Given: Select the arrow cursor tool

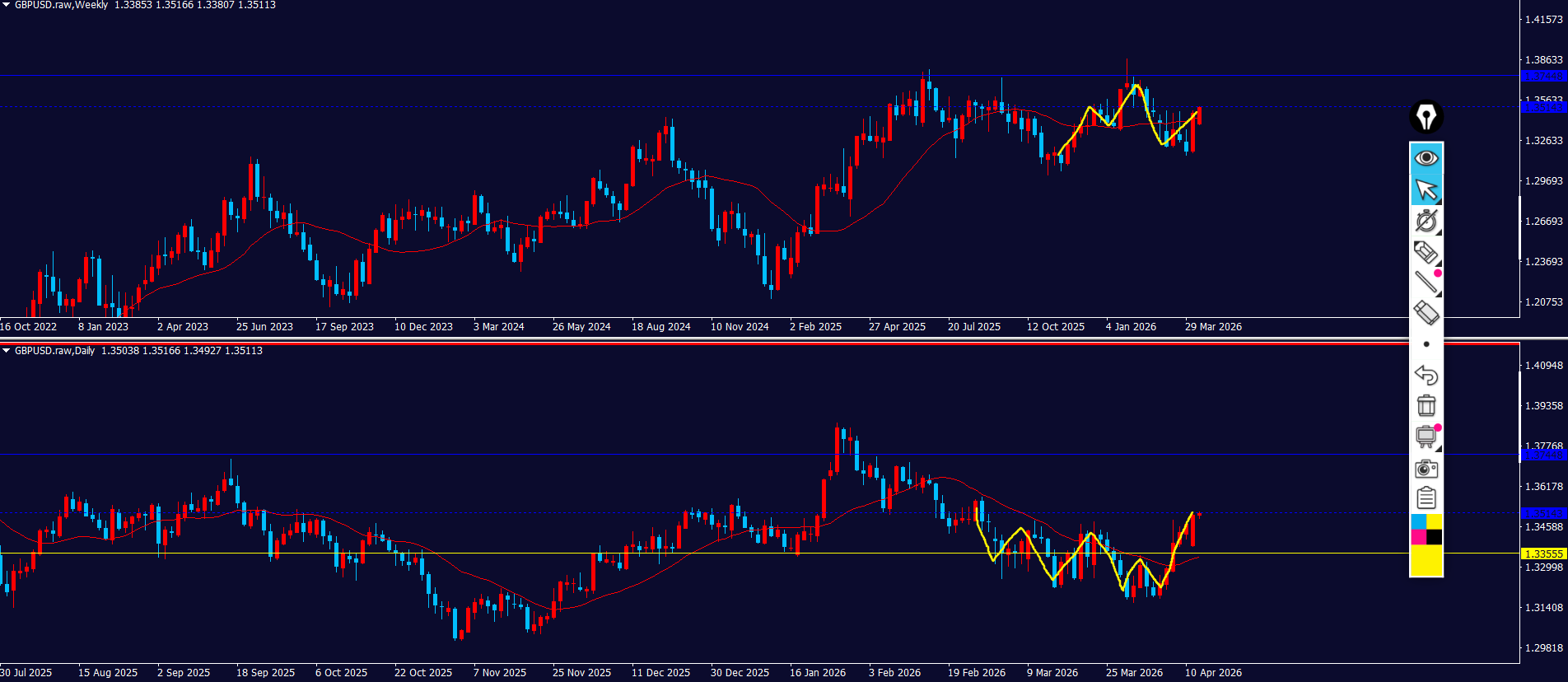Looking at the screenshot, I should [x=1426, y=189].
